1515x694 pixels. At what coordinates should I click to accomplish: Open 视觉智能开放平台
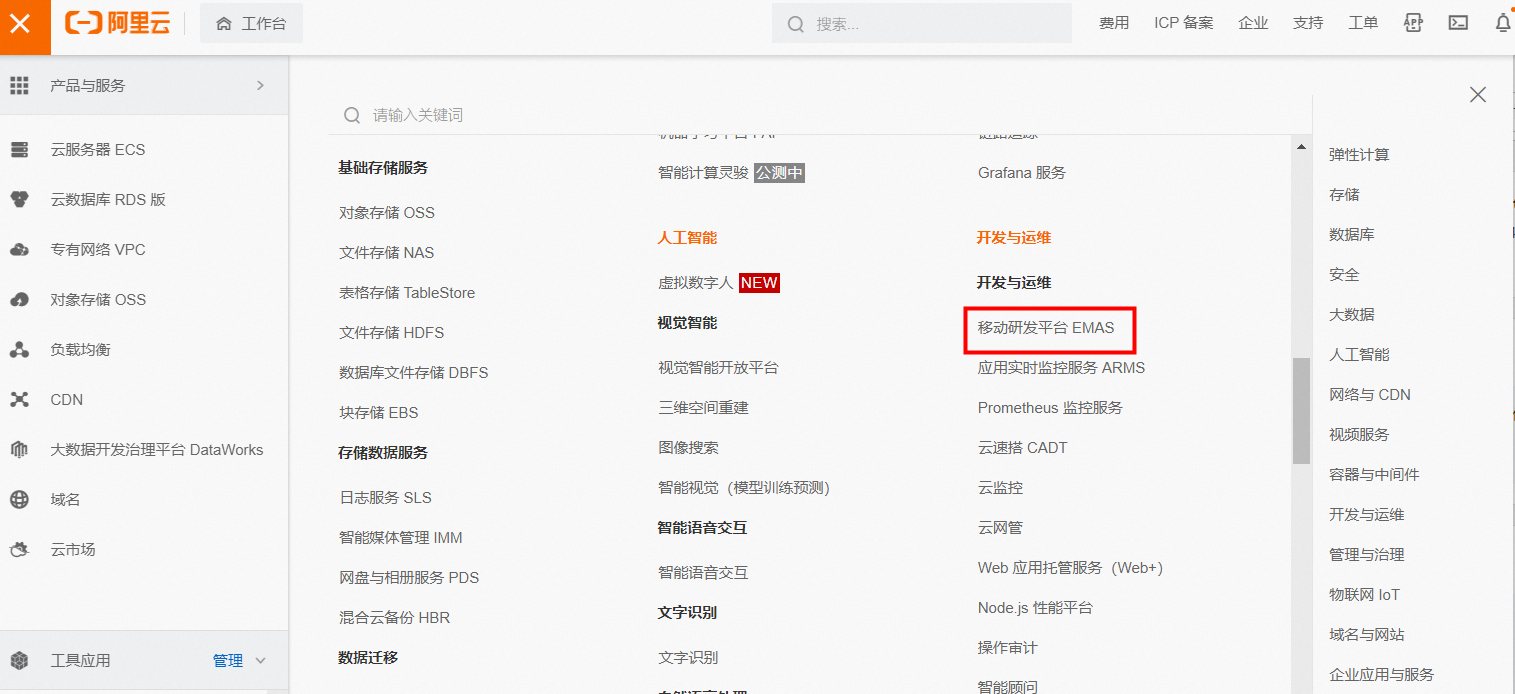click(x=718, y=368)
